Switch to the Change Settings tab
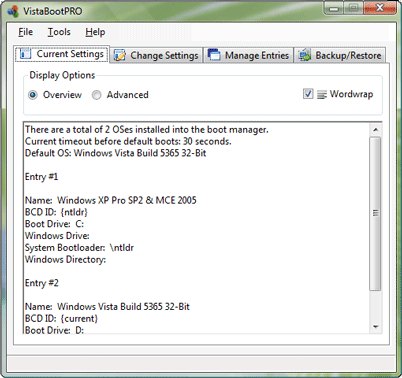402x378 pixels. (156, 55)
